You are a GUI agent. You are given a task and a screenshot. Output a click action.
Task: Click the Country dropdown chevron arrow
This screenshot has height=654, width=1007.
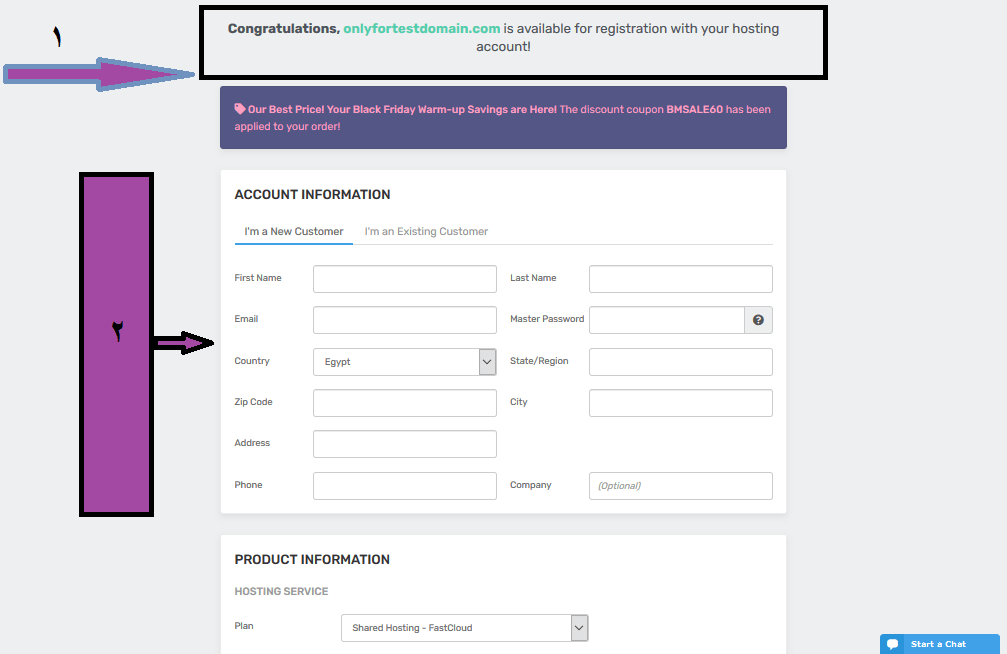tap(487, 362)
